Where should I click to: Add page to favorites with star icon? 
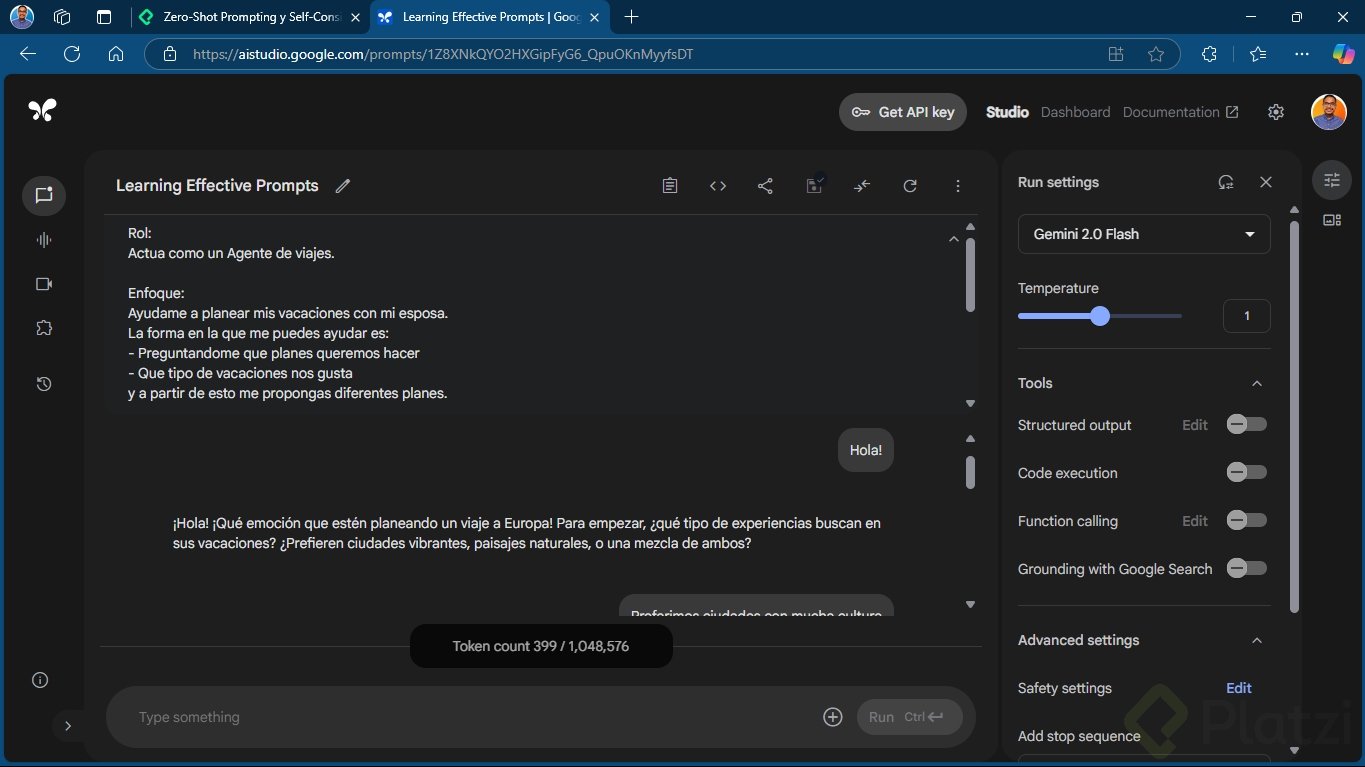click(1156, 54)
